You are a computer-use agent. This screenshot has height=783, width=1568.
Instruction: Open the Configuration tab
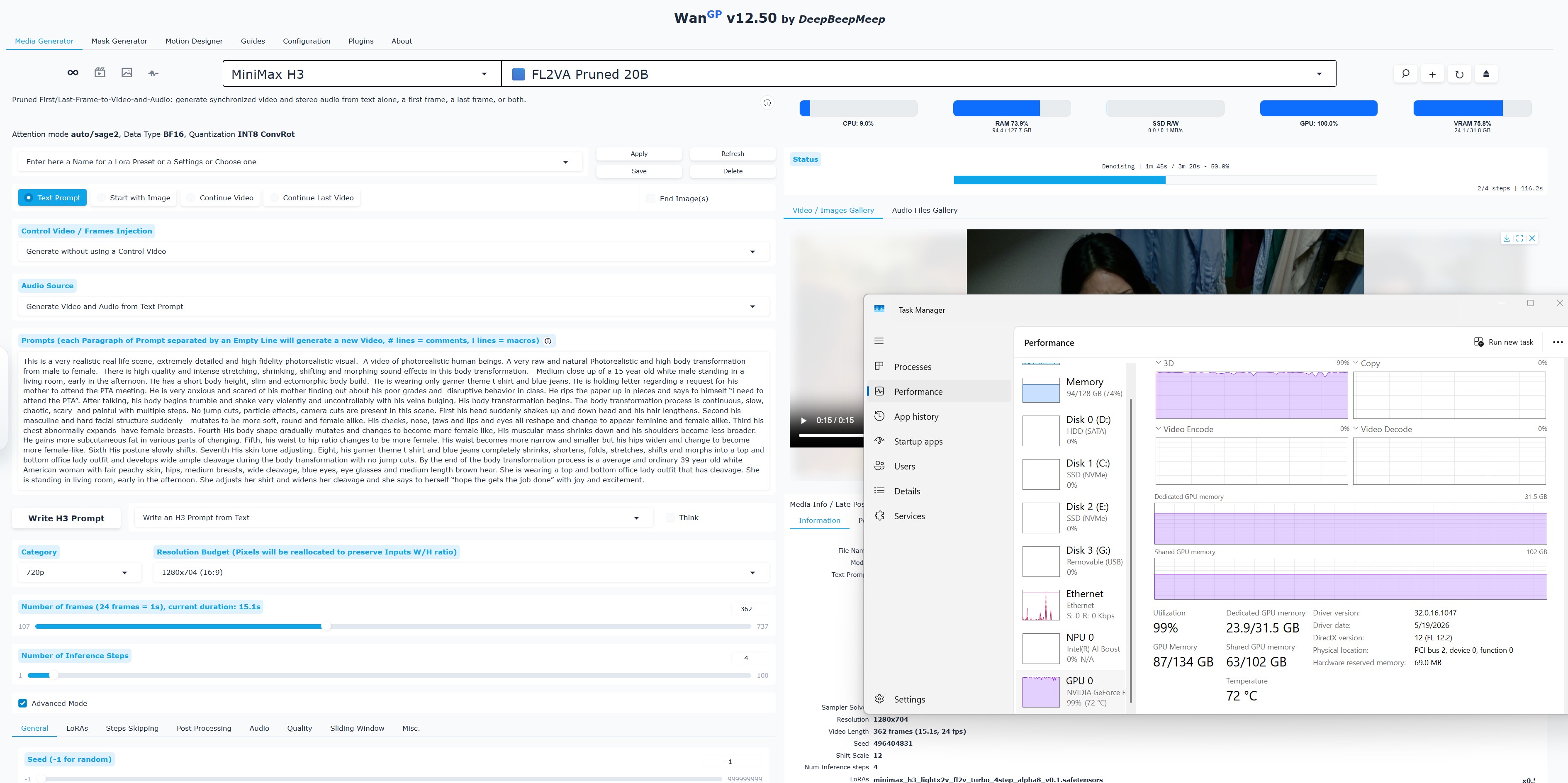[x=306, y=41]
